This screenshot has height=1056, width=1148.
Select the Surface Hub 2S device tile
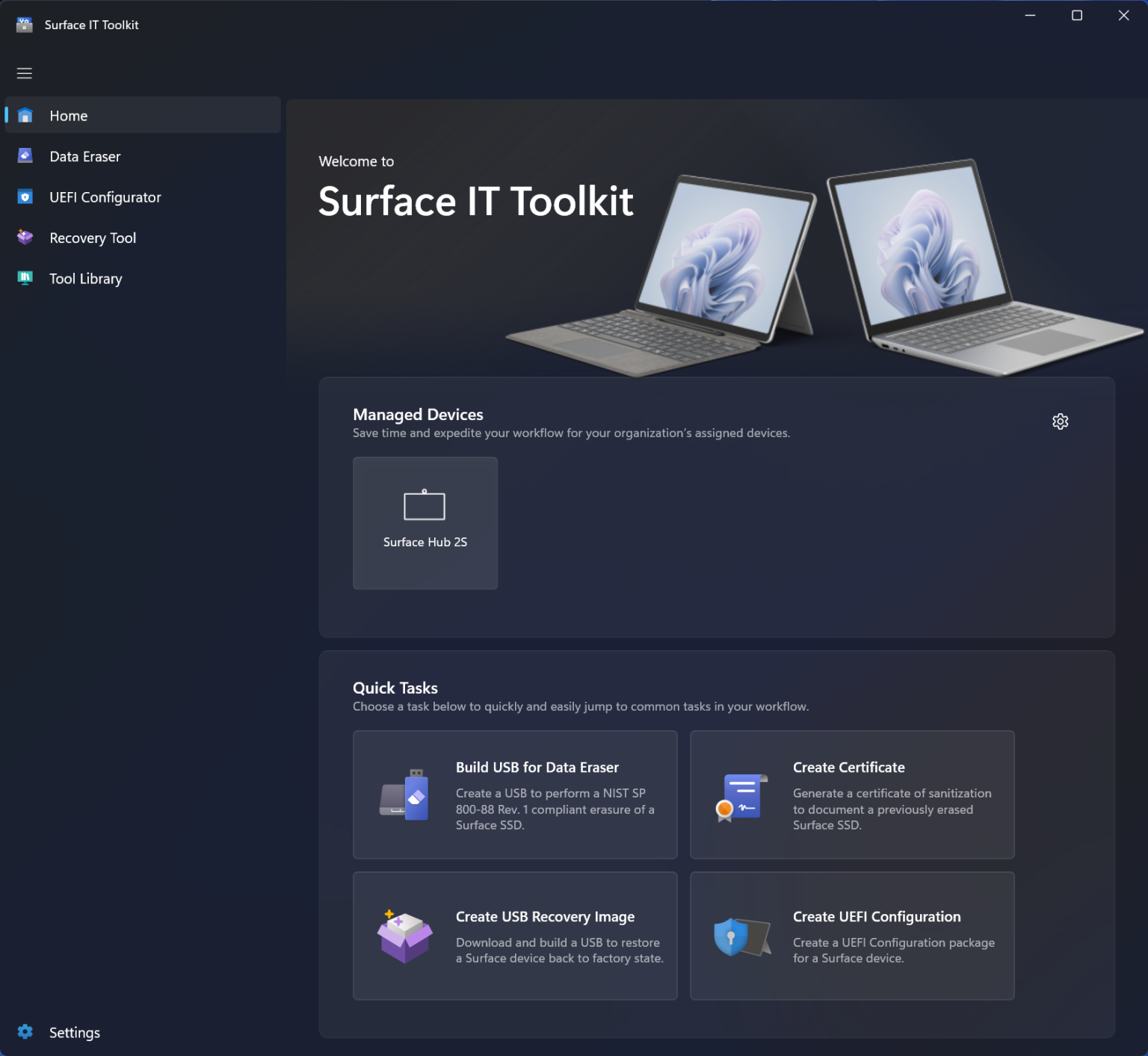[x=425, y=522]
